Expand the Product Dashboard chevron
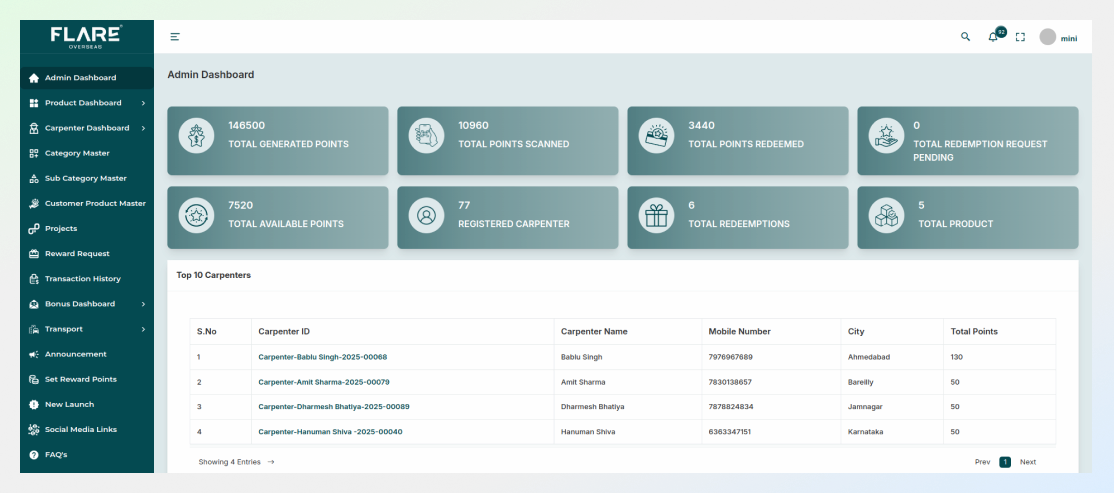The width and height of the screenshot is (1114, 493). [144, 103]
